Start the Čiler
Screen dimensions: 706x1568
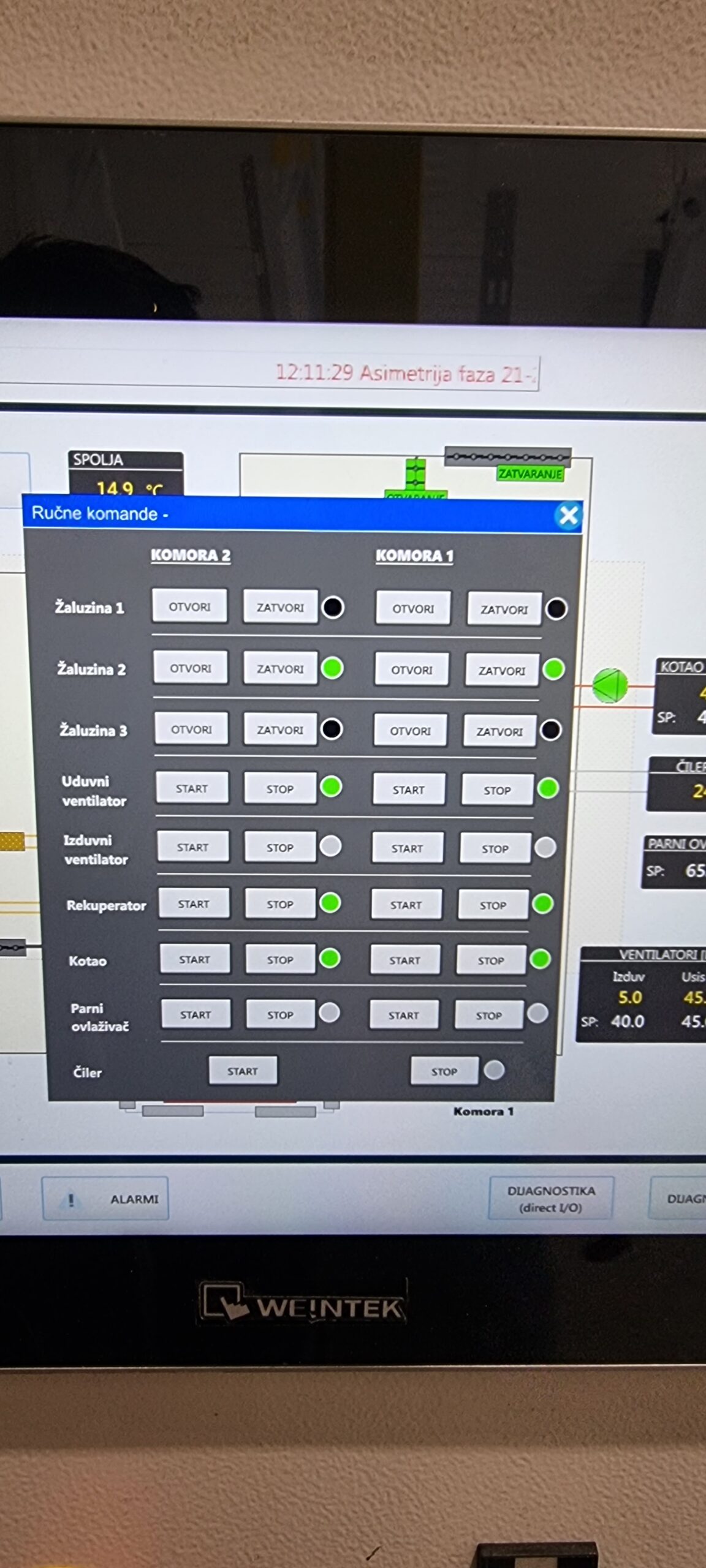243,1071
